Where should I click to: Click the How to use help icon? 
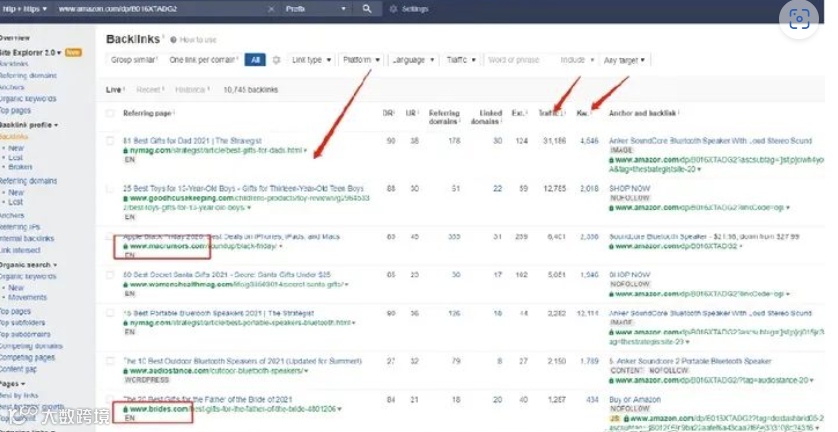(173, 40)
